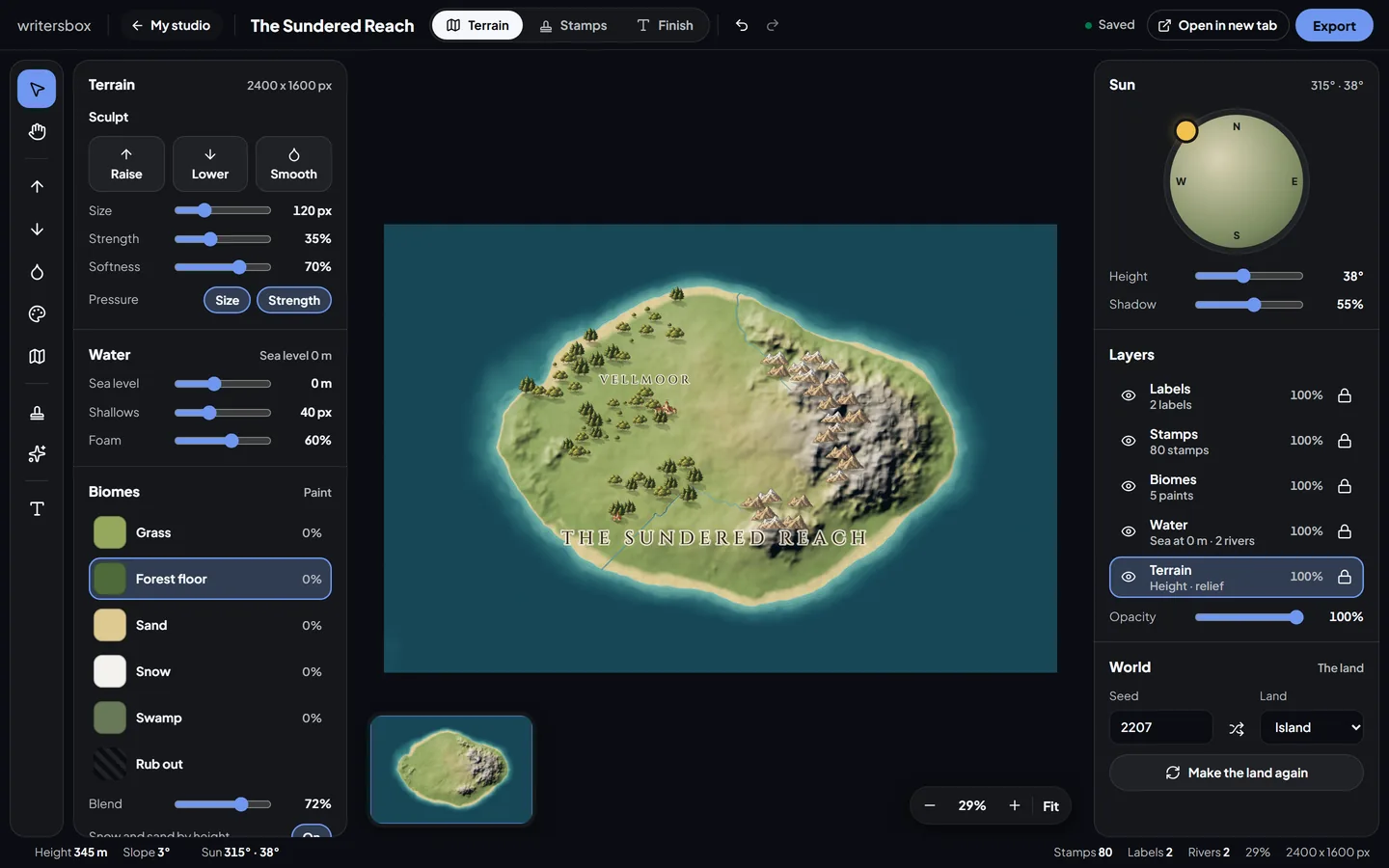Select the Terrain tab

tap(477, 25)
